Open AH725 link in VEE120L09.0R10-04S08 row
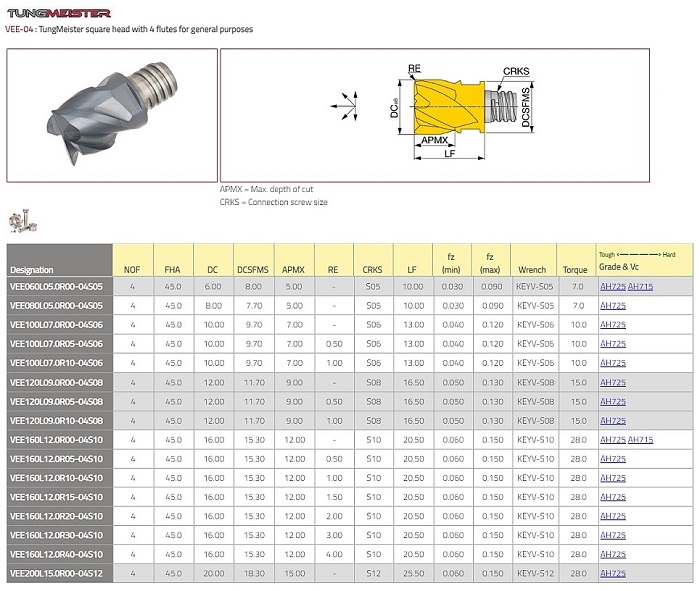This screenshot has width=700, height=591. (x=612, y=421)
